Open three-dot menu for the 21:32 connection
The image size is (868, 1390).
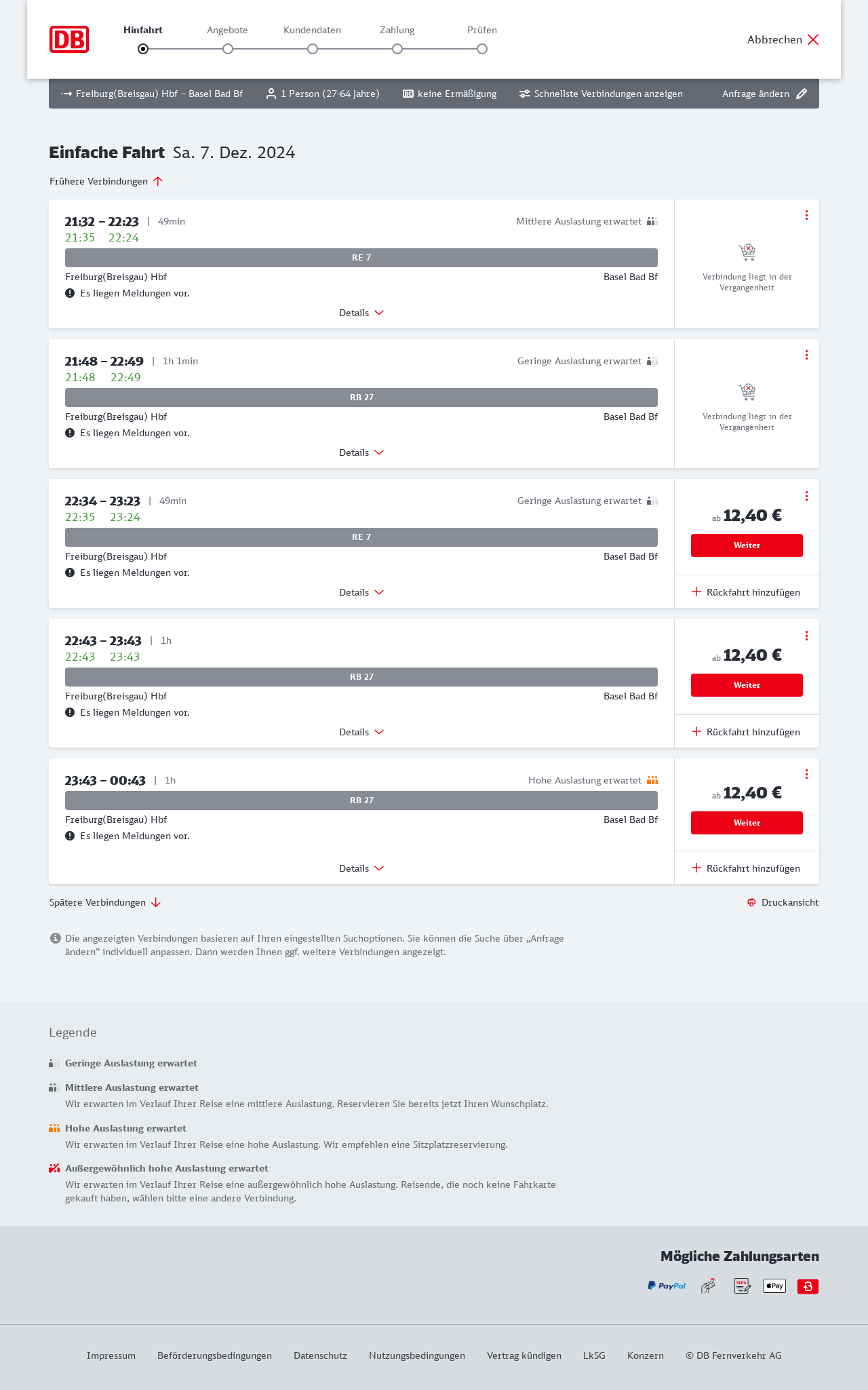click(x=806, y=215)
